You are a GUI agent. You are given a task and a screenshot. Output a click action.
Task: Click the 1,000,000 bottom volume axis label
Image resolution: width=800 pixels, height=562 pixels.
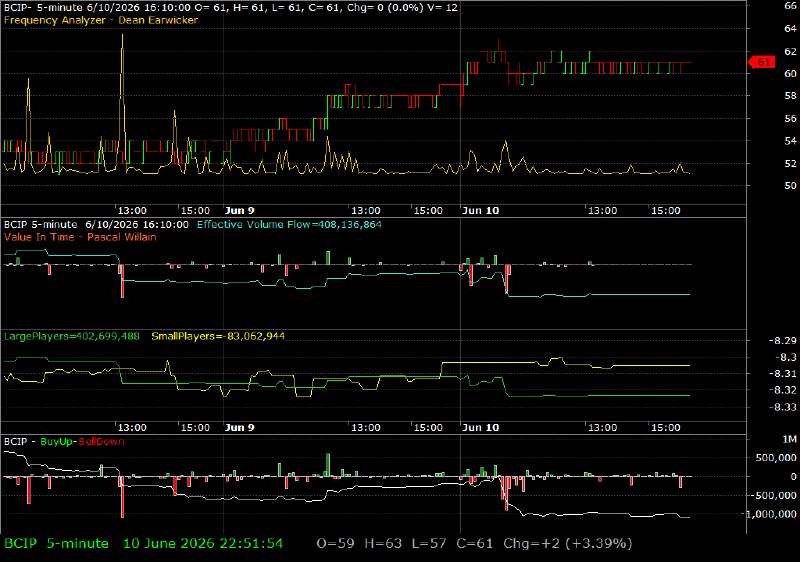click(x=772, y=515)
